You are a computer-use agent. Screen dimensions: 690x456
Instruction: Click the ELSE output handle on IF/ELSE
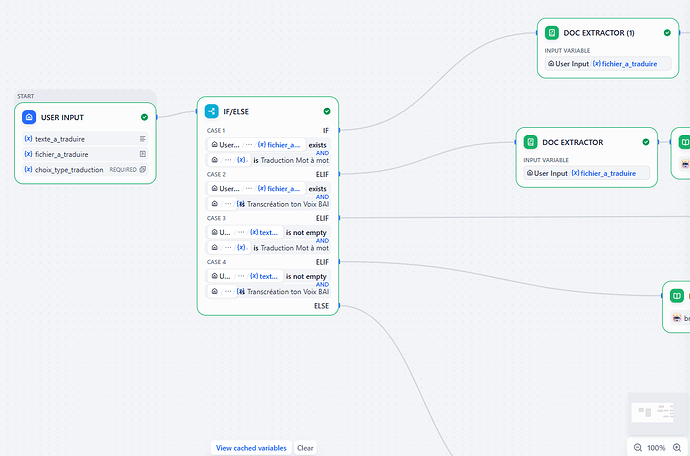339,306
